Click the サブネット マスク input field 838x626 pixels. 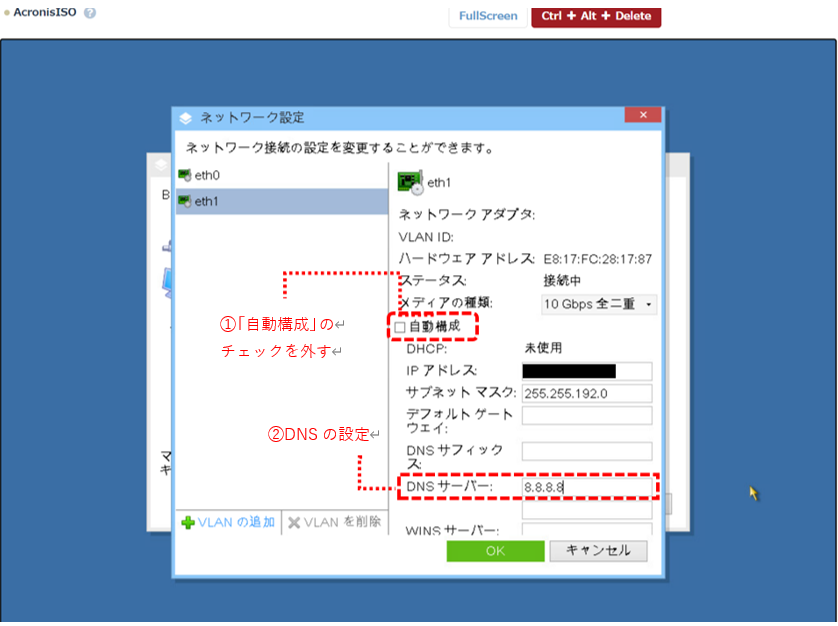coord(586,393)
